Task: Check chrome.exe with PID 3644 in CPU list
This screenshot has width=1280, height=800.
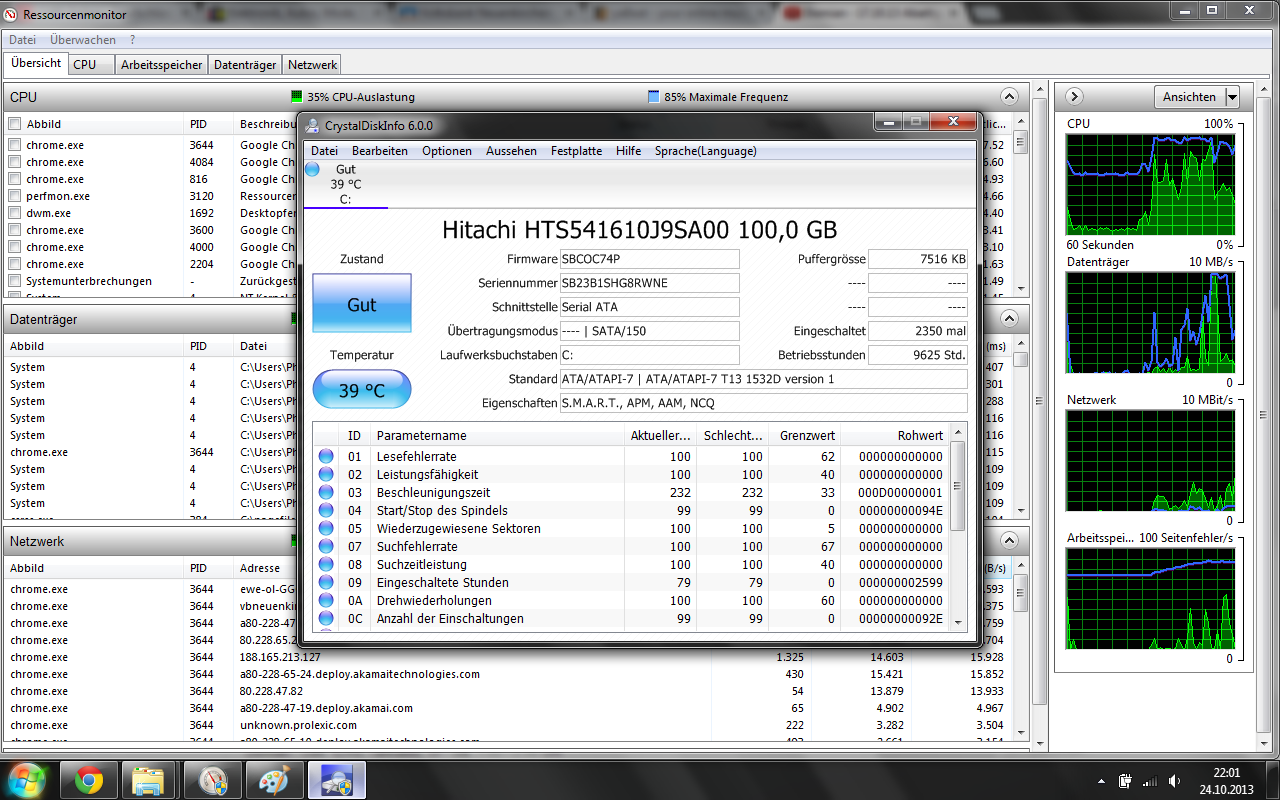Action: [14, 145]
